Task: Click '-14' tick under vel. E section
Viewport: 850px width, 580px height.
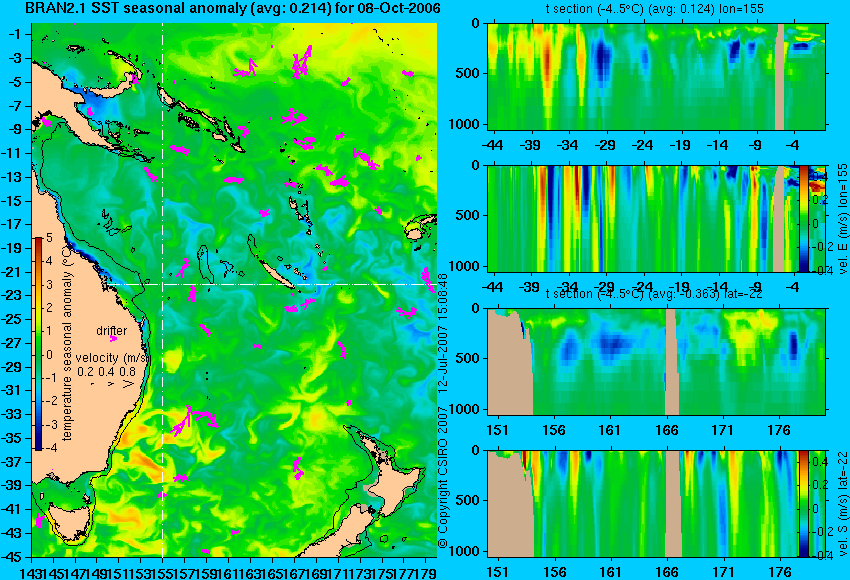Action: tap(718, 287)
